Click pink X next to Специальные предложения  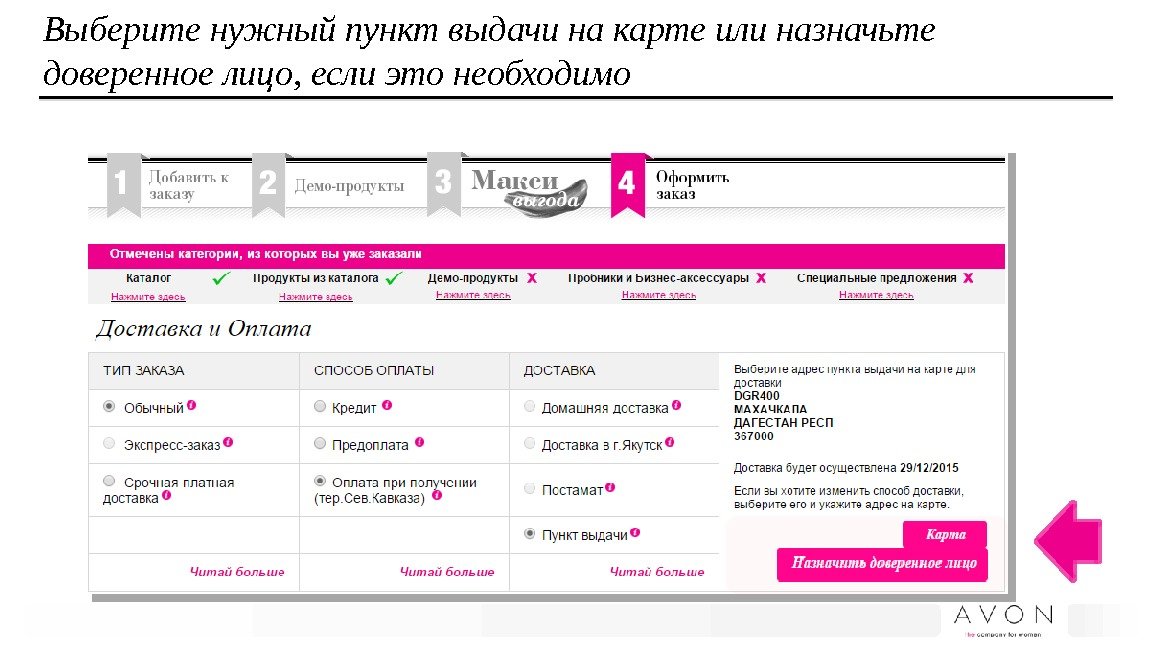[968, 278]
